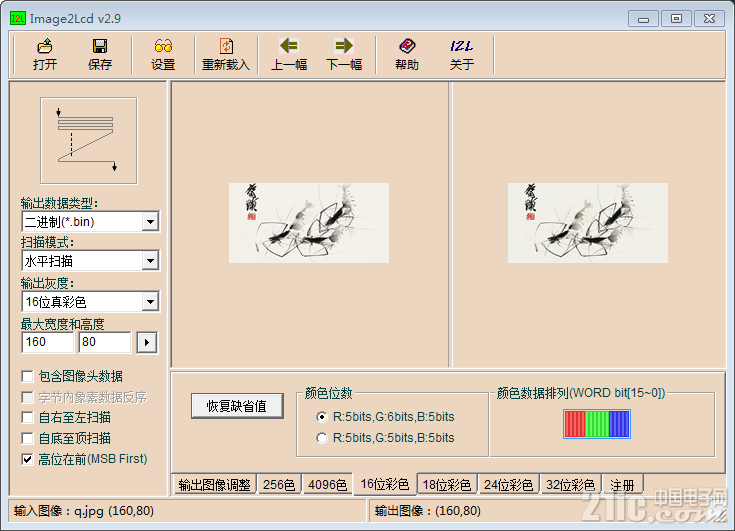Click max height field containing 80
This screenshot has height=531, width=735.
click(105, 342)
